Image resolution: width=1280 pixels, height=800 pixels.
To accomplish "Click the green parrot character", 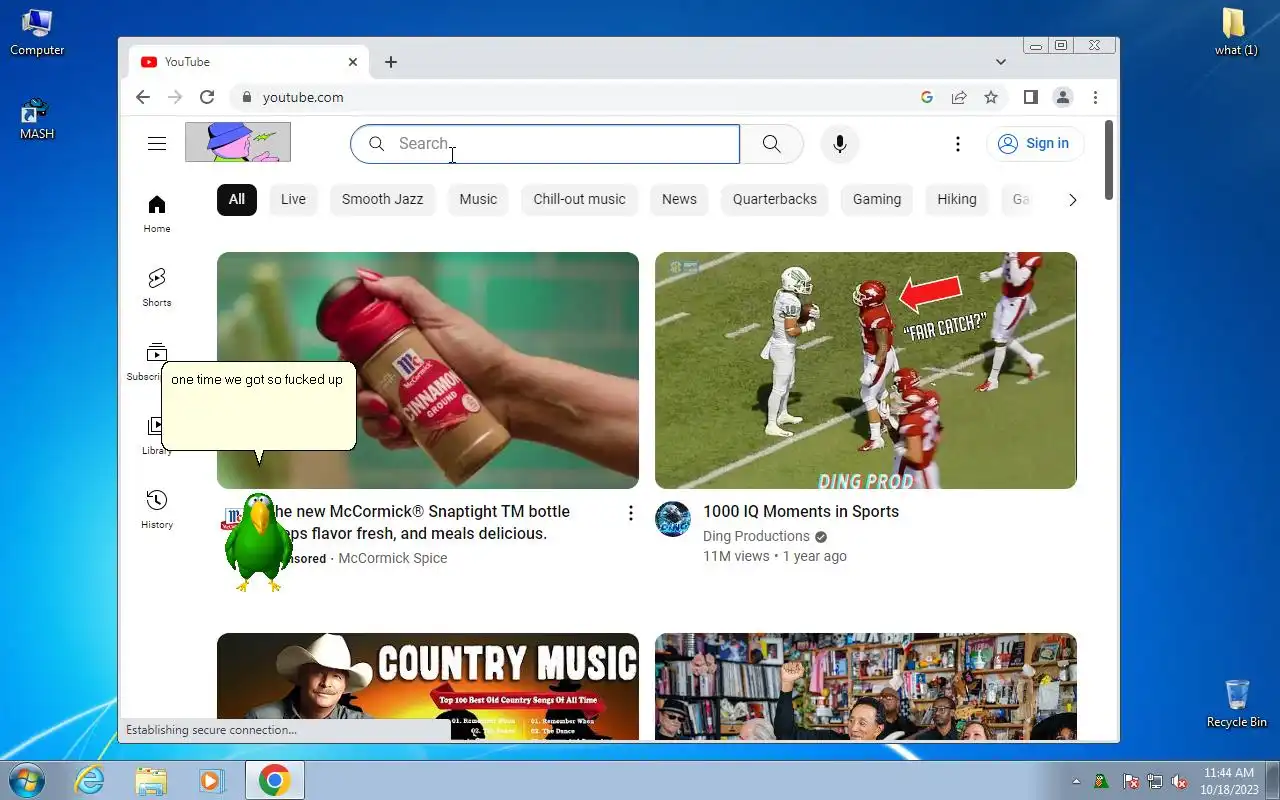I will pos(258,542).
